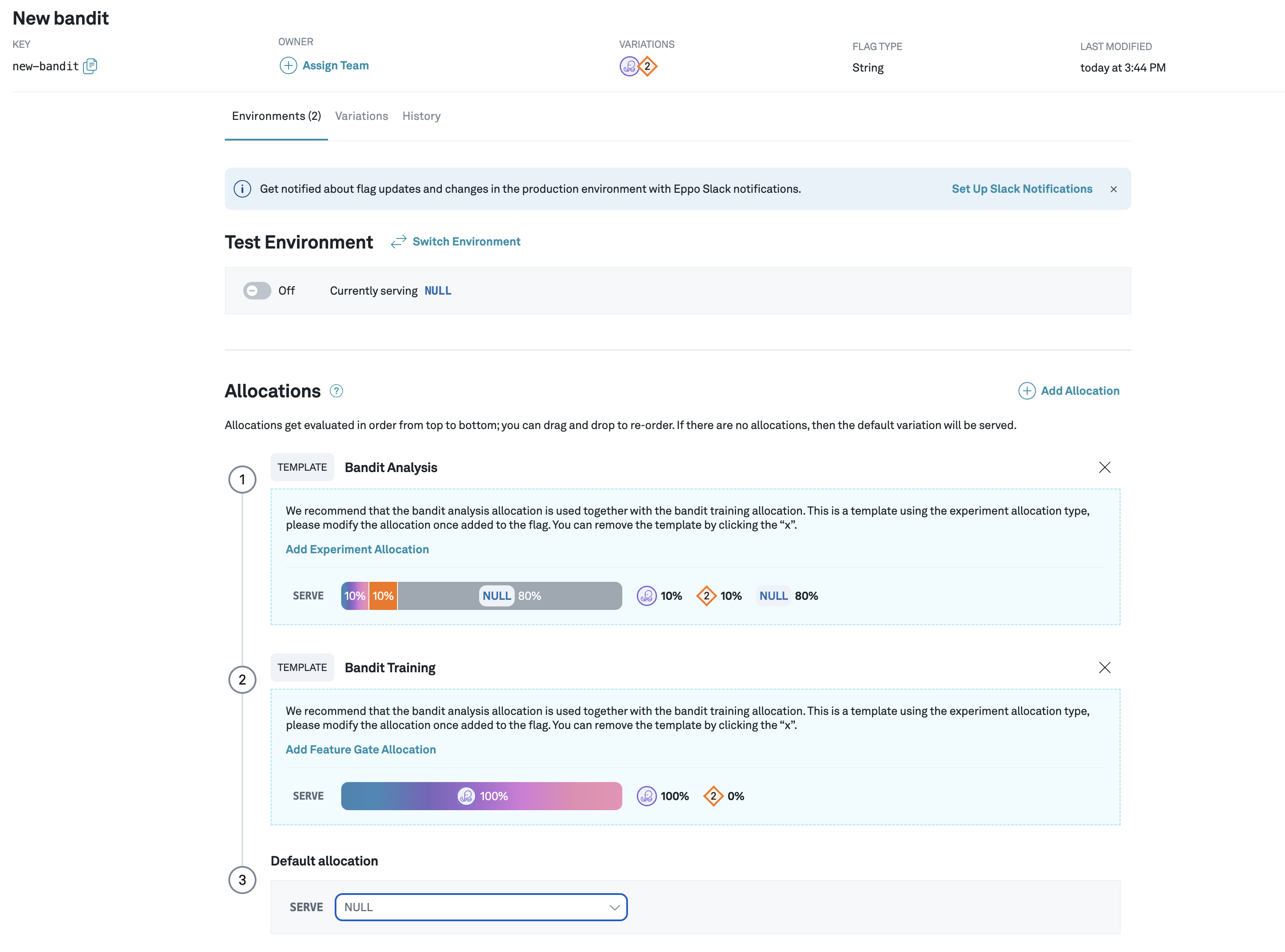Copy the new-bandit flag key
Viewport: 1285px width, 952px height.
click(90, 66)
